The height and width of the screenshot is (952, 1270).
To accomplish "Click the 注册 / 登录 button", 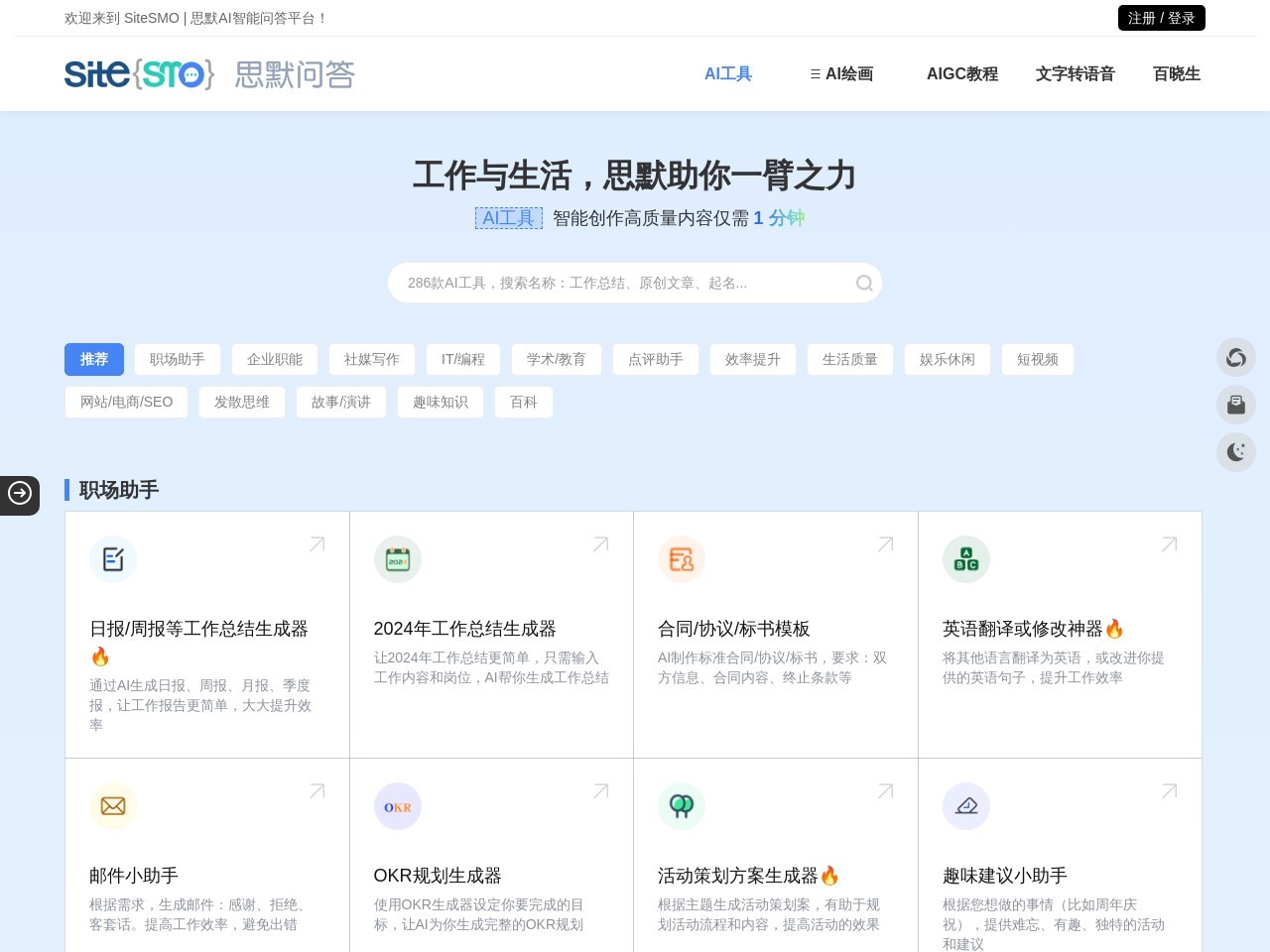I will [x=1161, y=18].
